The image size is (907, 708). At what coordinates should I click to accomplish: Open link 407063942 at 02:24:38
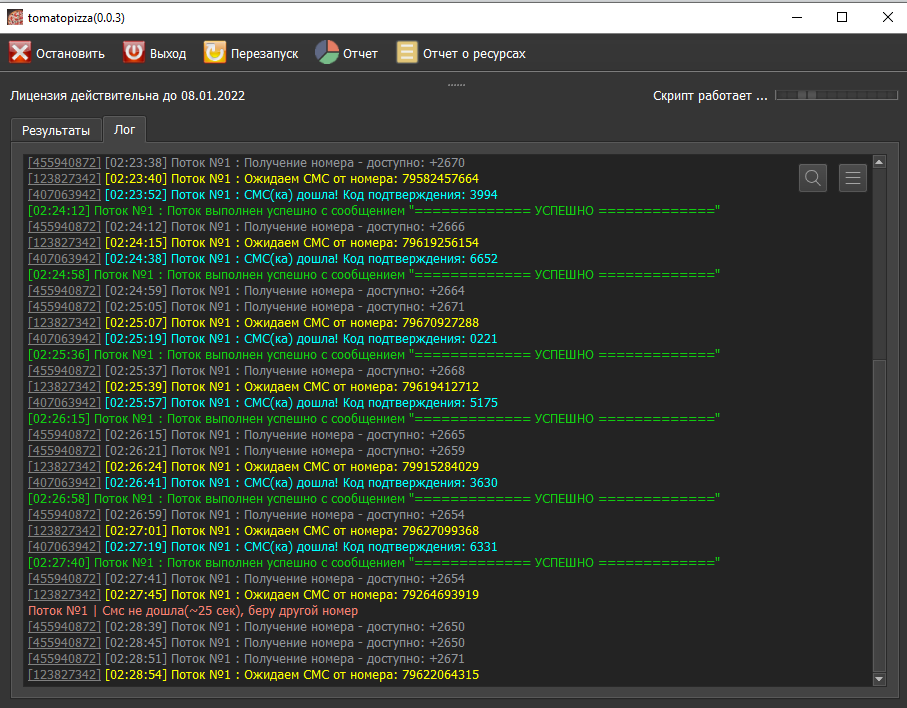point(64,259)
